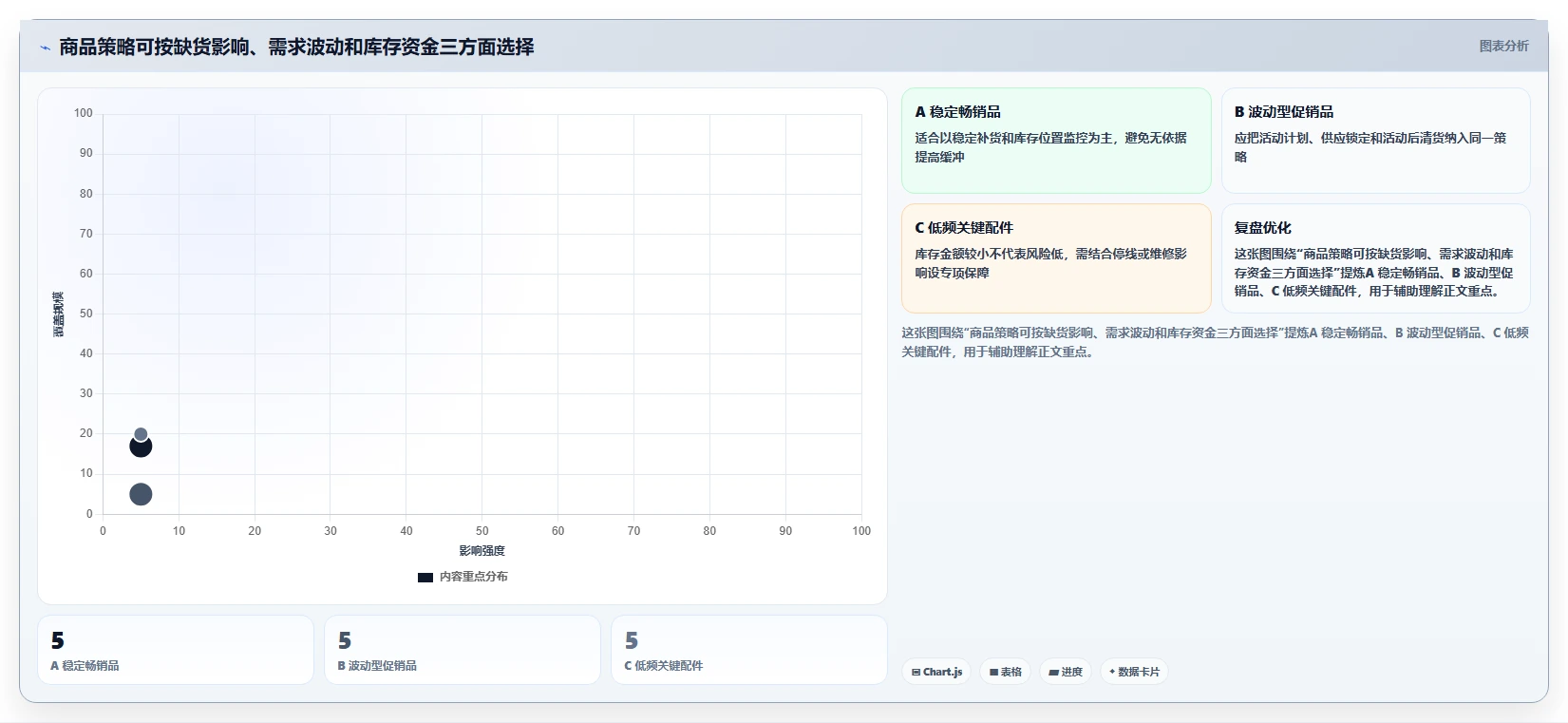
Task: Click the 内容重点分布 legend label
Action: 473,577
